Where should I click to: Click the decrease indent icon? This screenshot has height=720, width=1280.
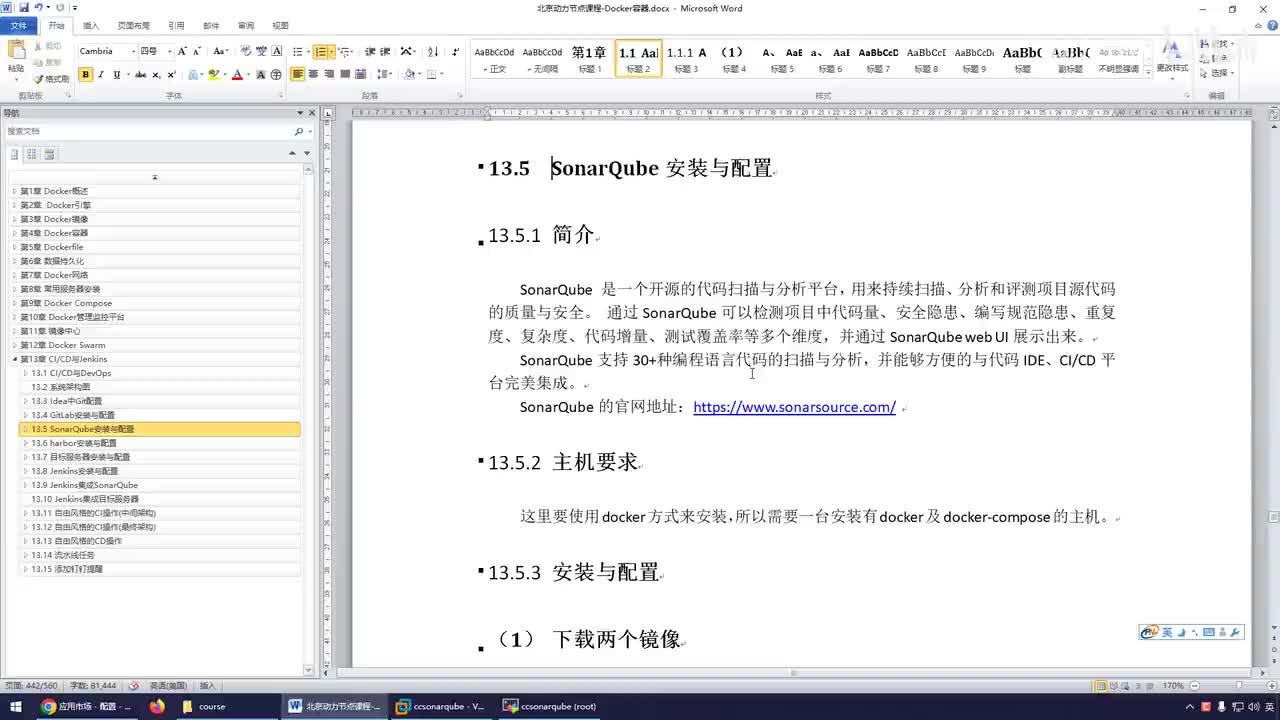tap(371, 51)
